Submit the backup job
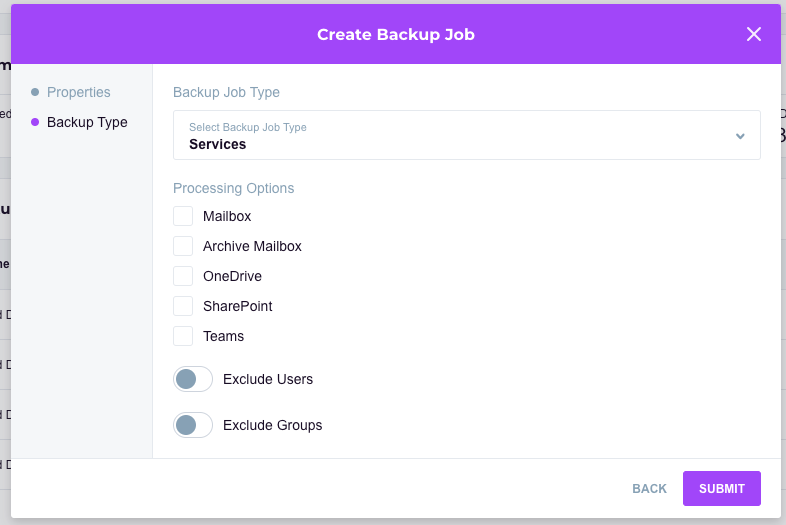 [721, 489]
